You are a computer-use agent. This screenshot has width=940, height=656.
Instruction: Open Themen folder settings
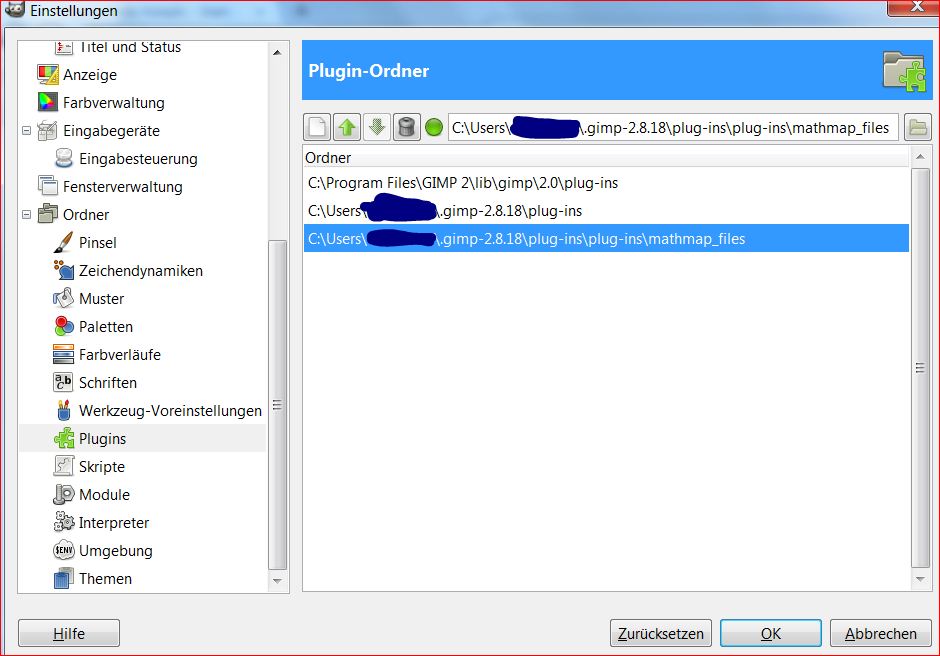click(x=105, y=579)
